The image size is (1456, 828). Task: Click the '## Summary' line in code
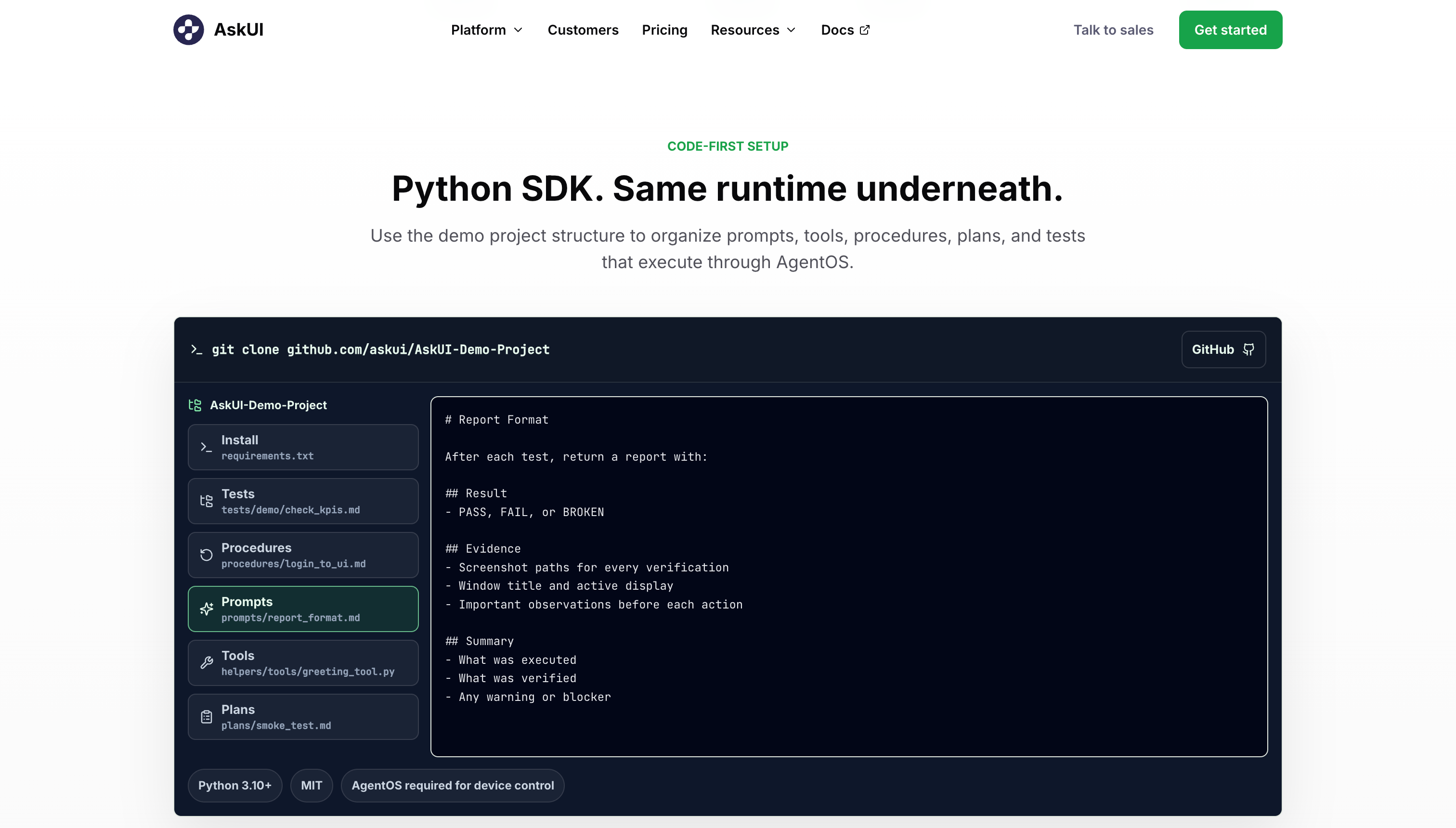(480, 642)
